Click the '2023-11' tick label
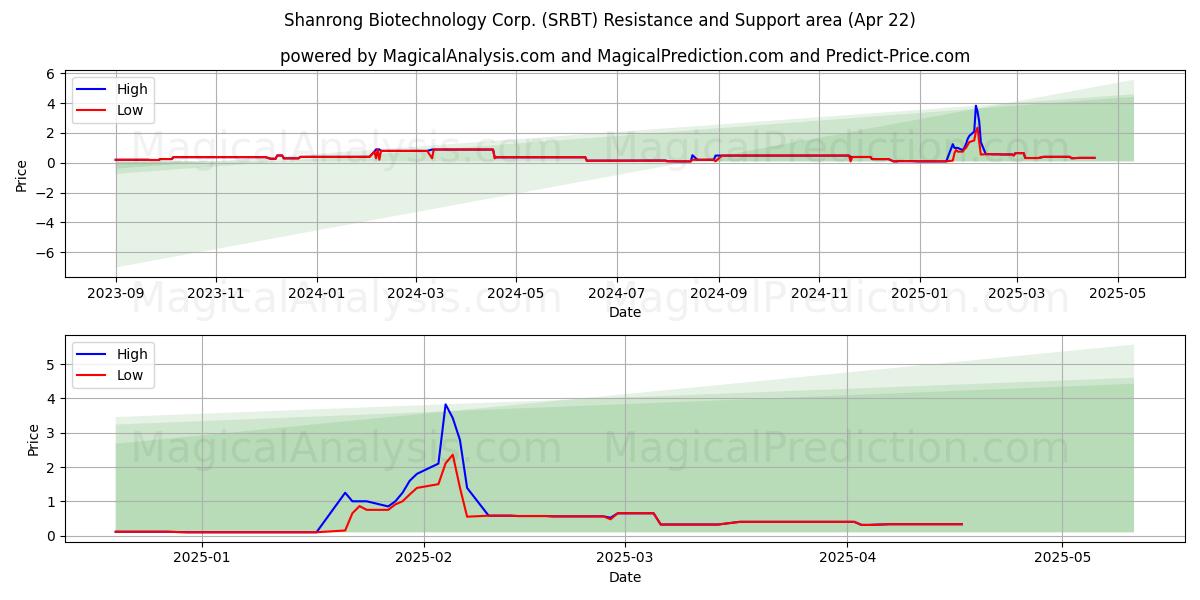 (x=216, y=294)
